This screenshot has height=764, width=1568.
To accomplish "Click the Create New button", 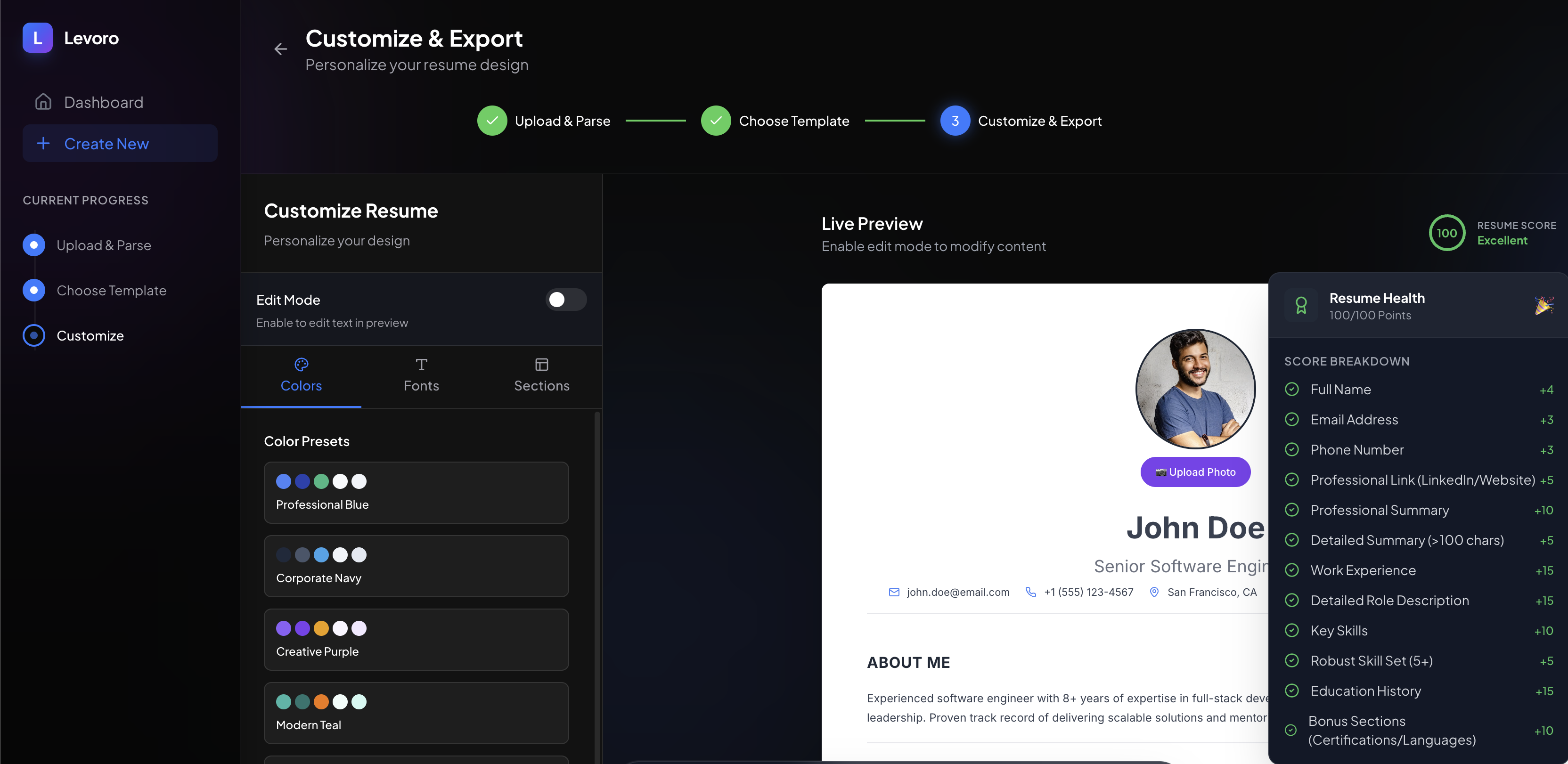I will [120, 144].
